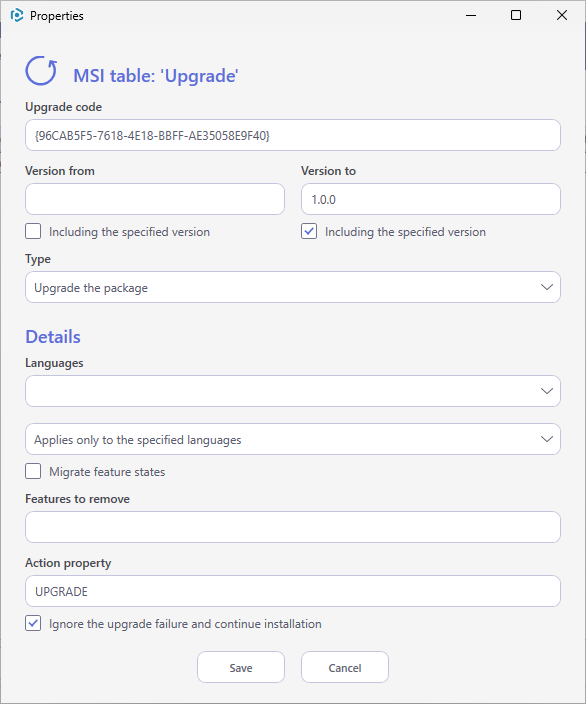Image resolution: width=586 pixels, height=704 pixels.
Task: Maximize the Properties window
Action: pyautogui.click(x=516, y=16)
